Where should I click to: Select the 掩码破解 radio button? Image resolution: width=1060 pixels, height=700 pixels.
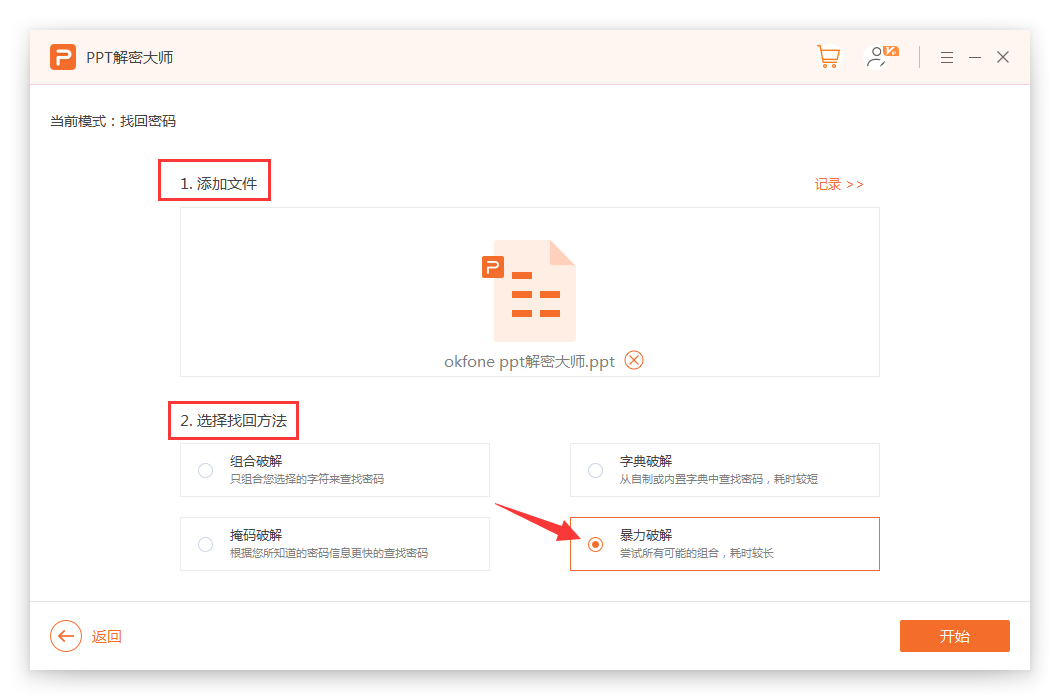(205, 544)
